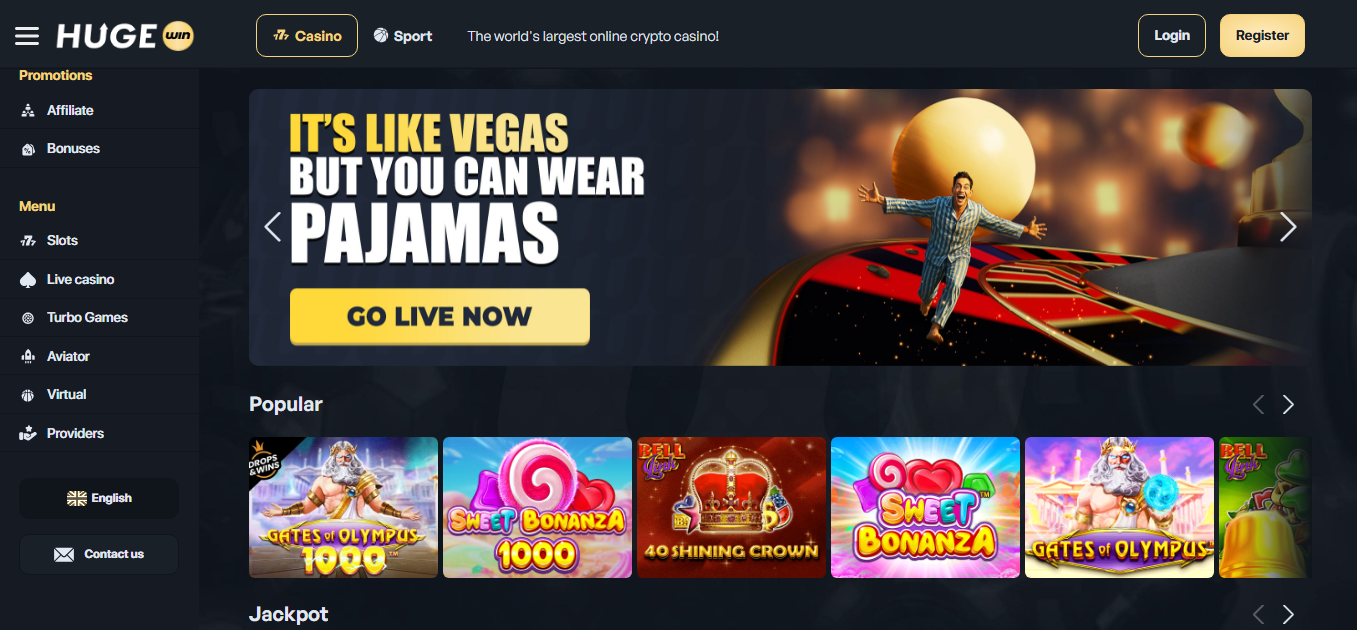Click the Register button
The height and width of the screenshot is (630, 1357).
click(1262, 35)
